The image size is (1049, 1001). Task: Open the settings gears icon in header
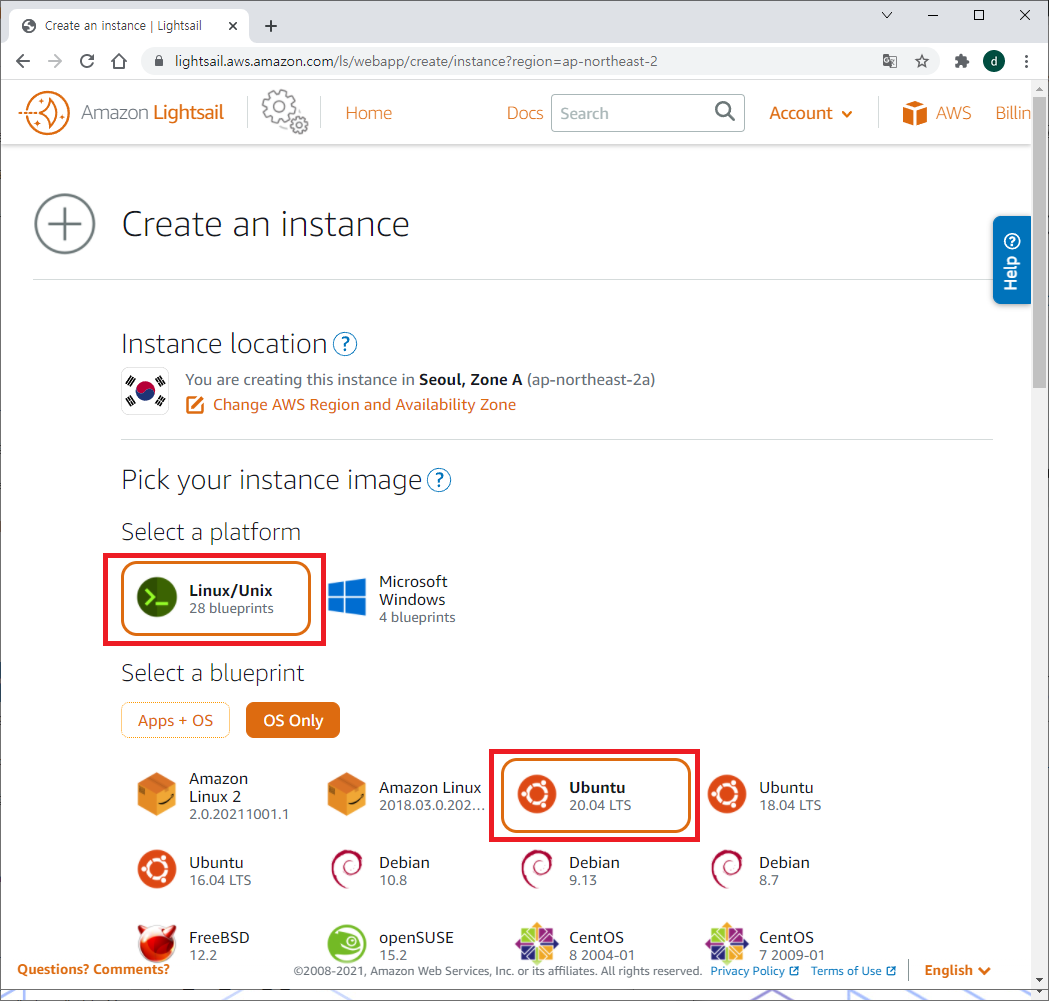tap(284, 112)
